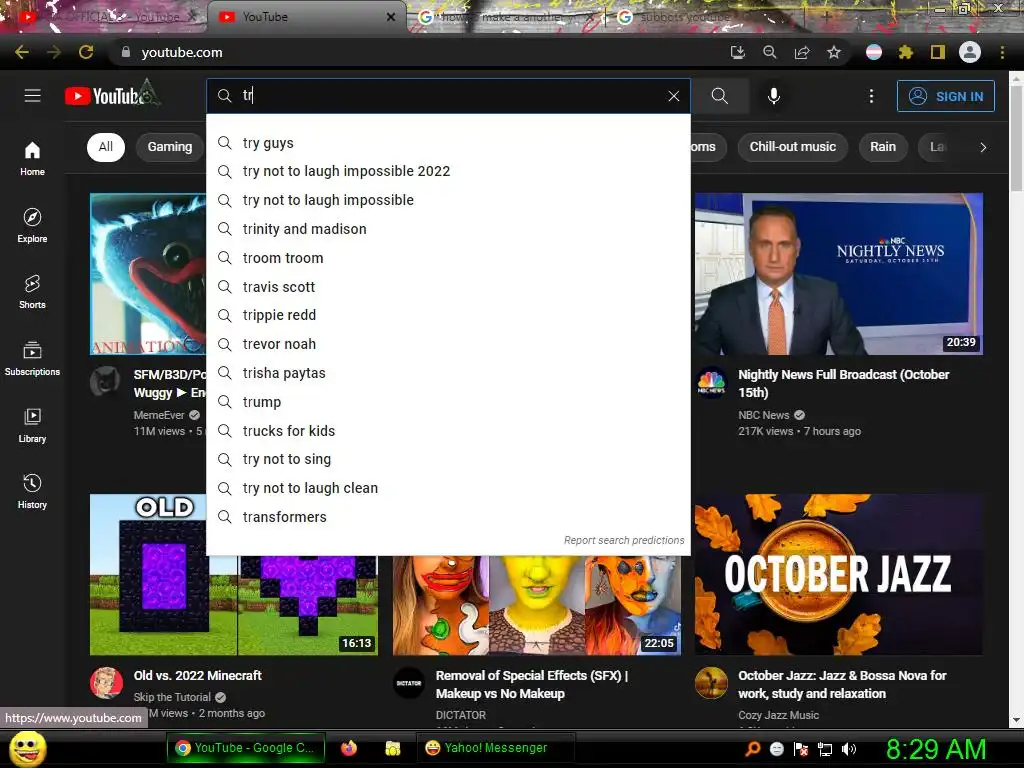Select the "try guys" suggestion
The width and height of the screenshot is (1024, 768).
448,142
